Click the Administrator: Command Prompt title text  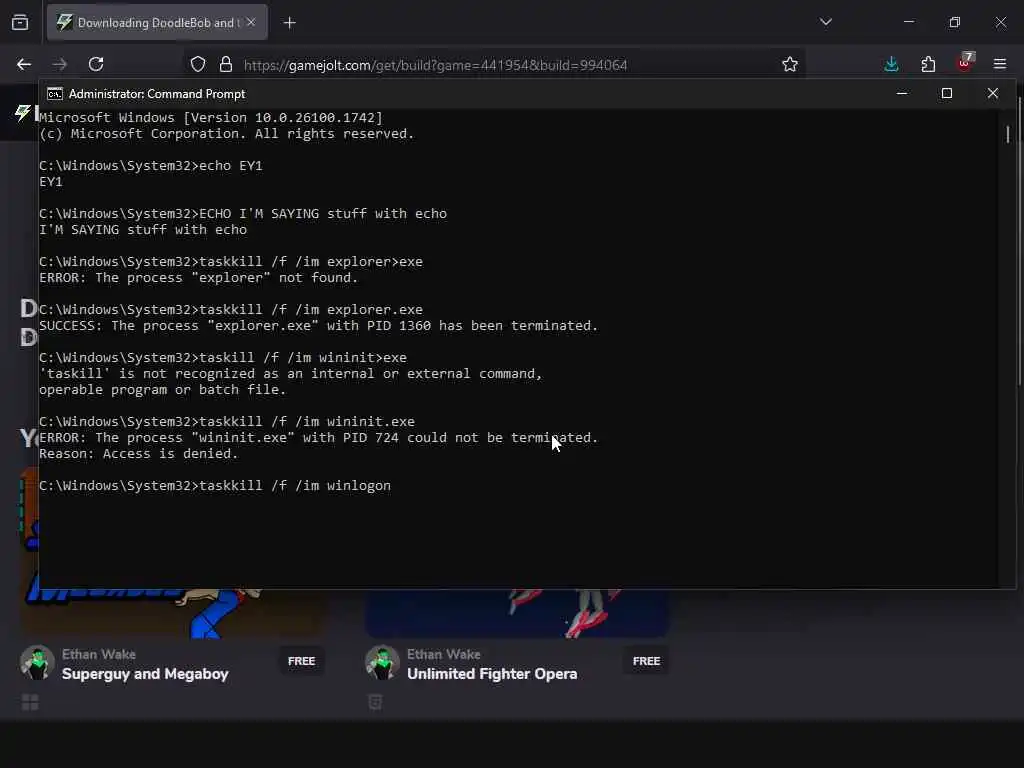pos(157,94)
